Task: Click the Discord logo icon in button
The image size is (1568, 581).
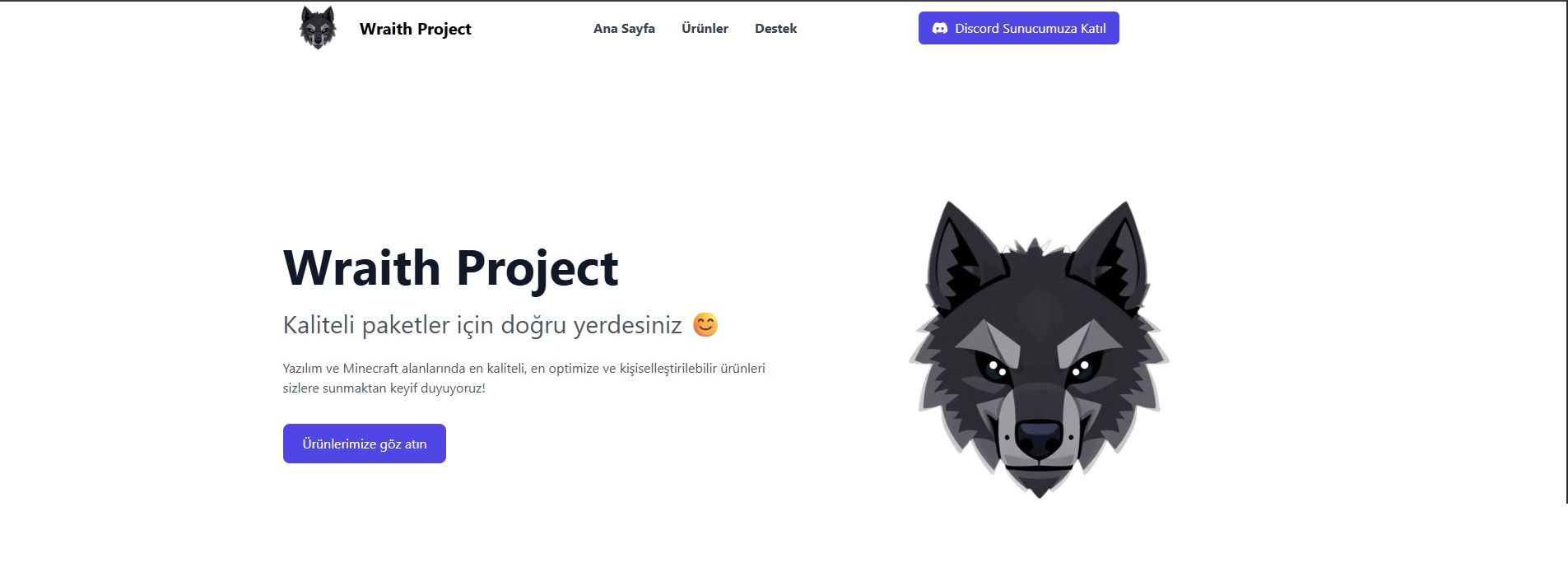Action: click(939, 28)
